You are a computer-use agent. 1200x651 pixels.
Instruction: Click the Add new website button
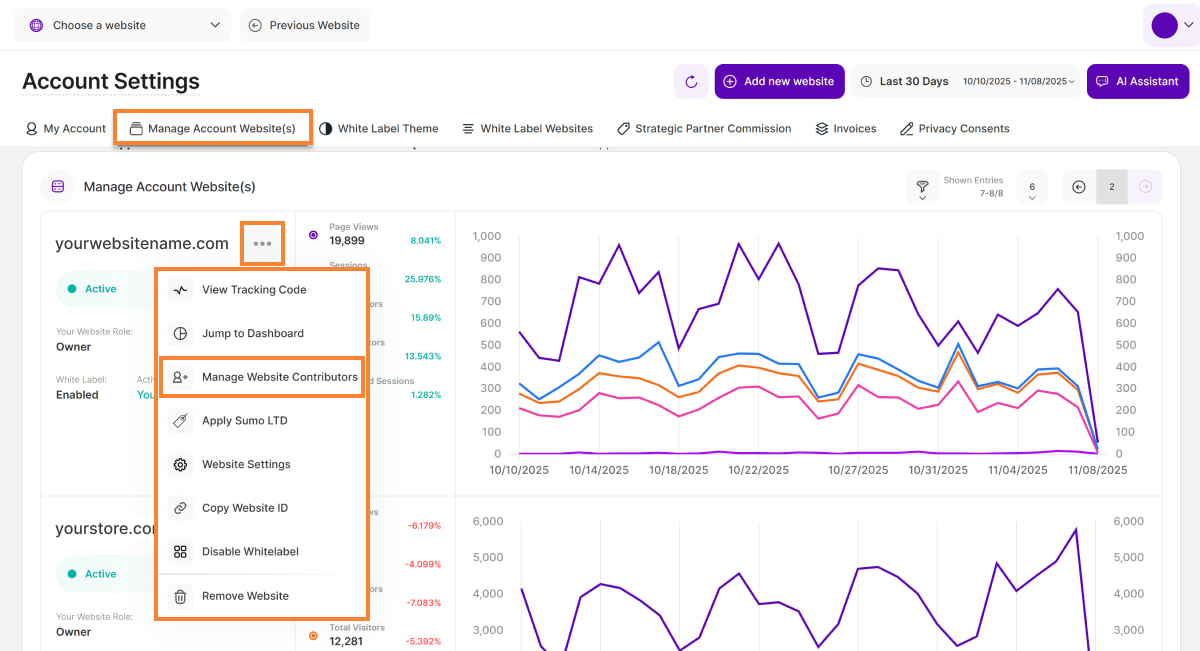(779, 82)
